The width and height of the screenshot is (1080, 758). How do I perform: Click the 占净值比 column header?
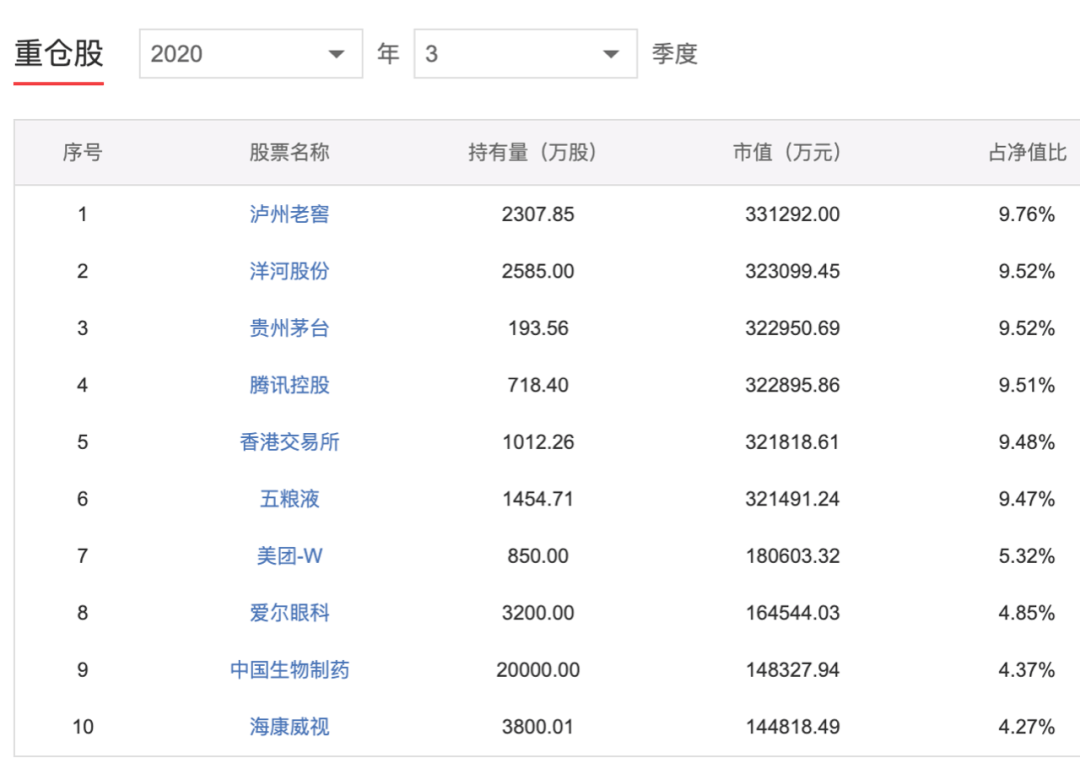[1028, 152]
